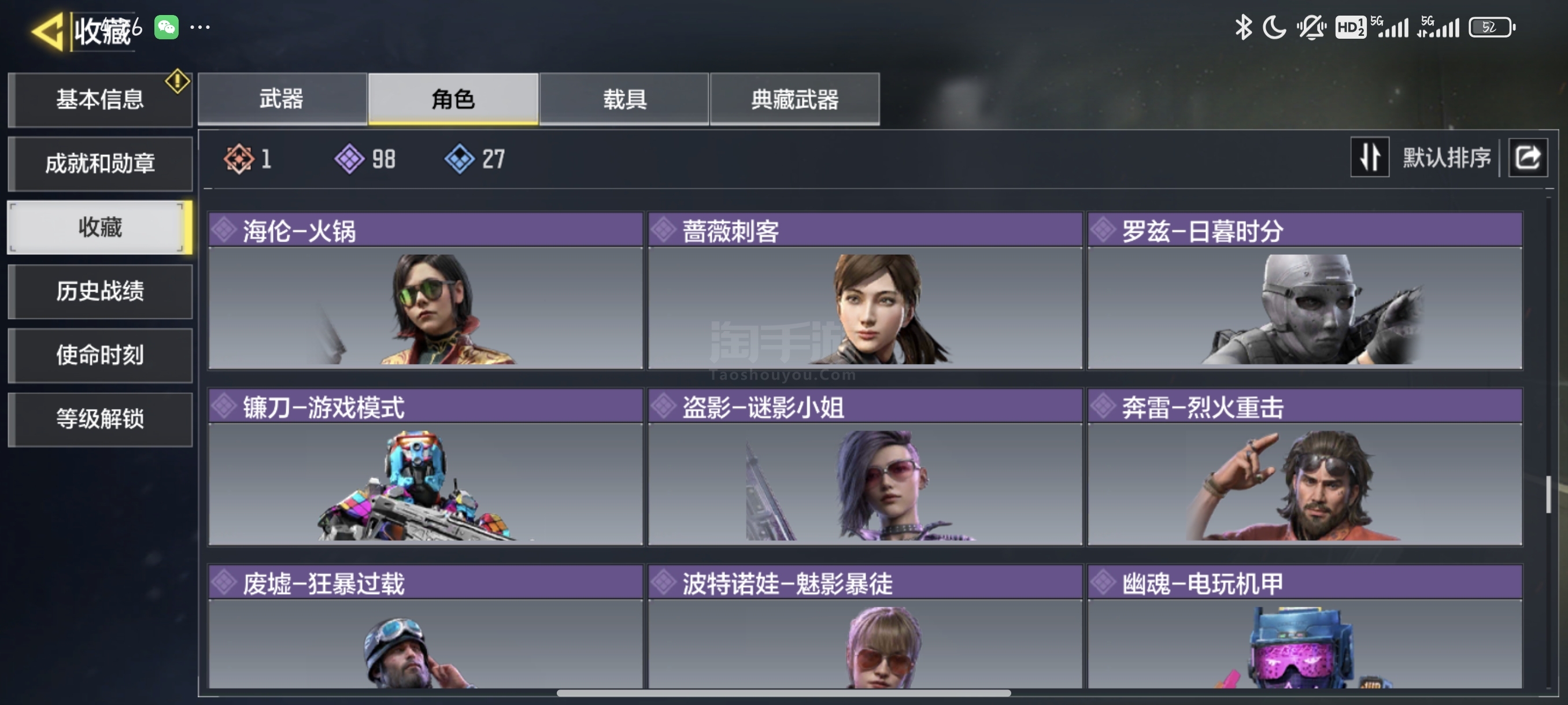This screenshot has height=705, width=1568.
Task: Open the WeChat notification icon
Action: click(x=166, y=27)
